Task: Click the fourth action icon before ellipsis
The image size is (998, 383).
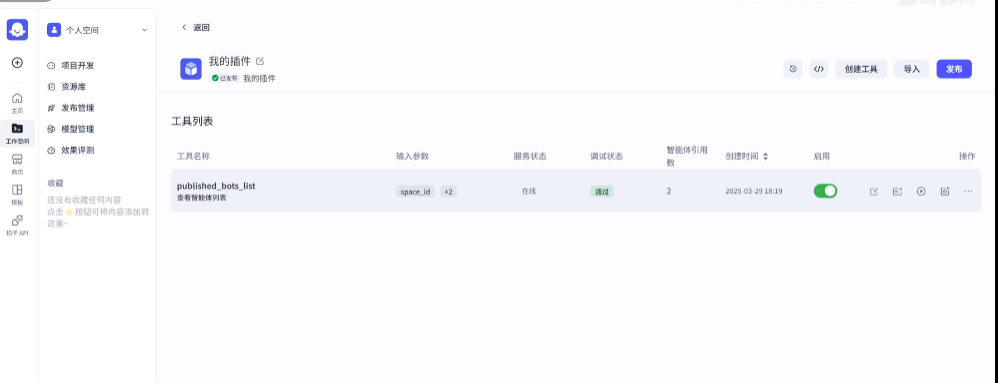Action: click(x=945, y=191)
